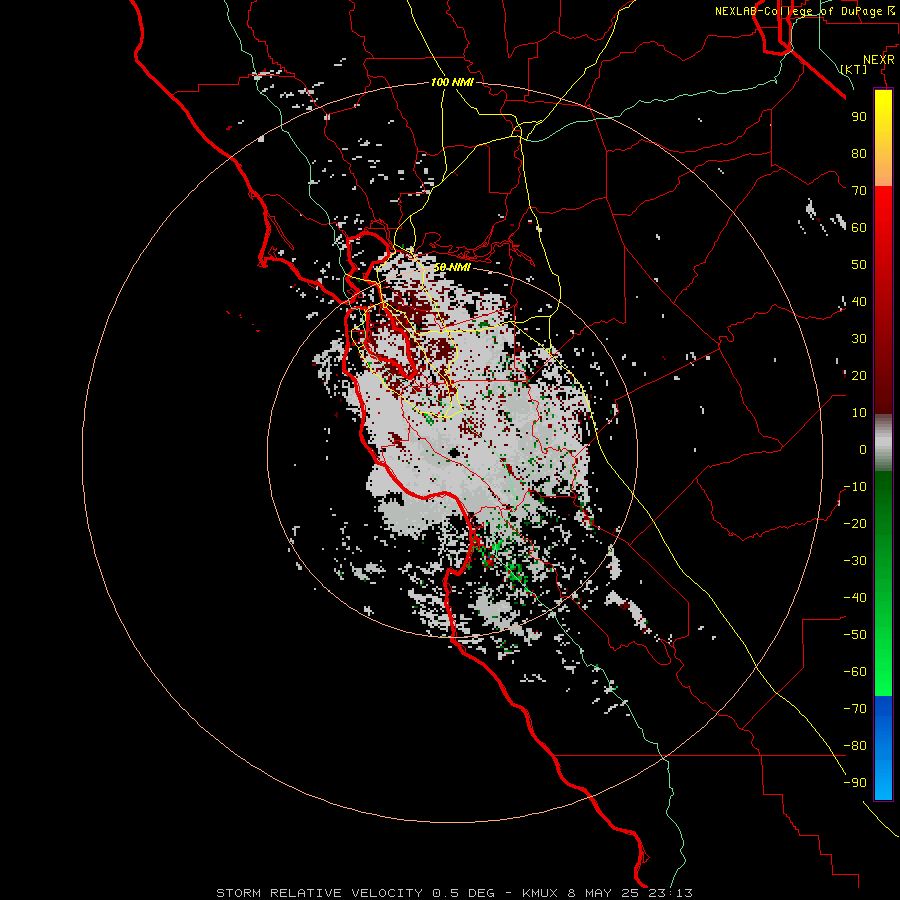
Task: Click the "50 NMI" range ring label
Action: (452, 267)
